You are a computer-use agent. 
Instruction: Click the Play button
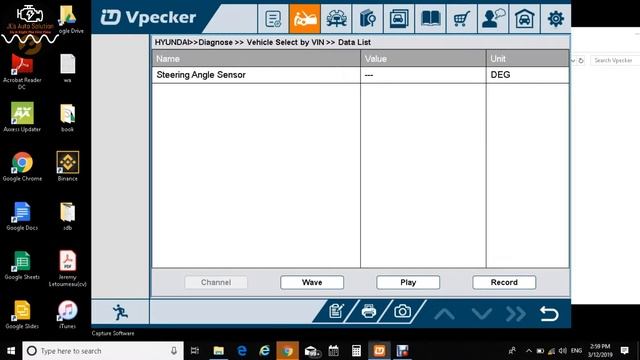point(408,282)
